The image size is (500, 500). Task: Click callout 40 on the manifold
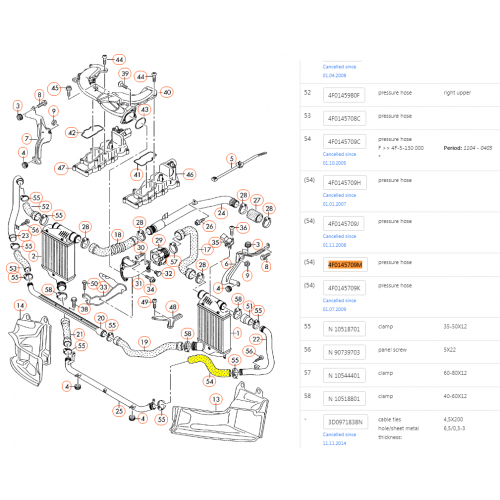point(167,92)
